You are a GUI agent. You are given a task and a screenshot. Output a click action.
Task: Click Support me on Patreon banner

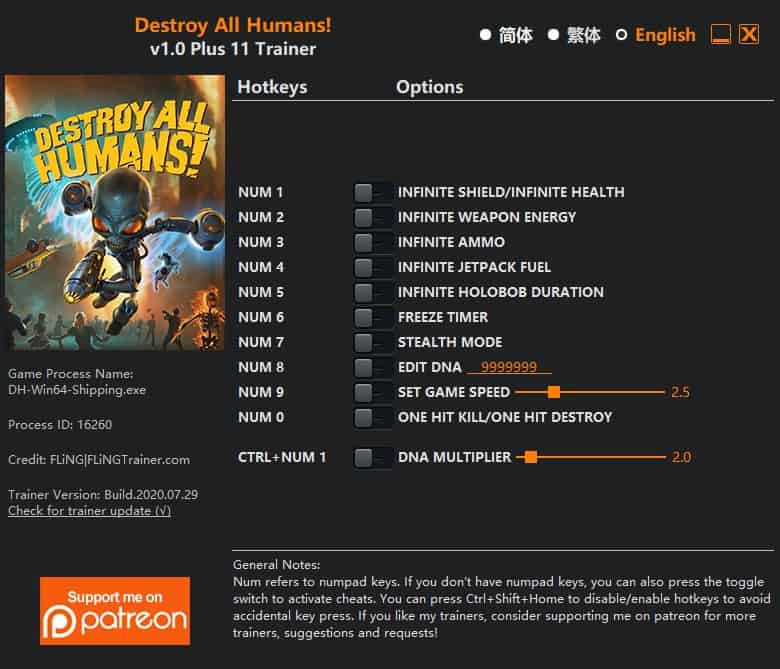[115, 611]
